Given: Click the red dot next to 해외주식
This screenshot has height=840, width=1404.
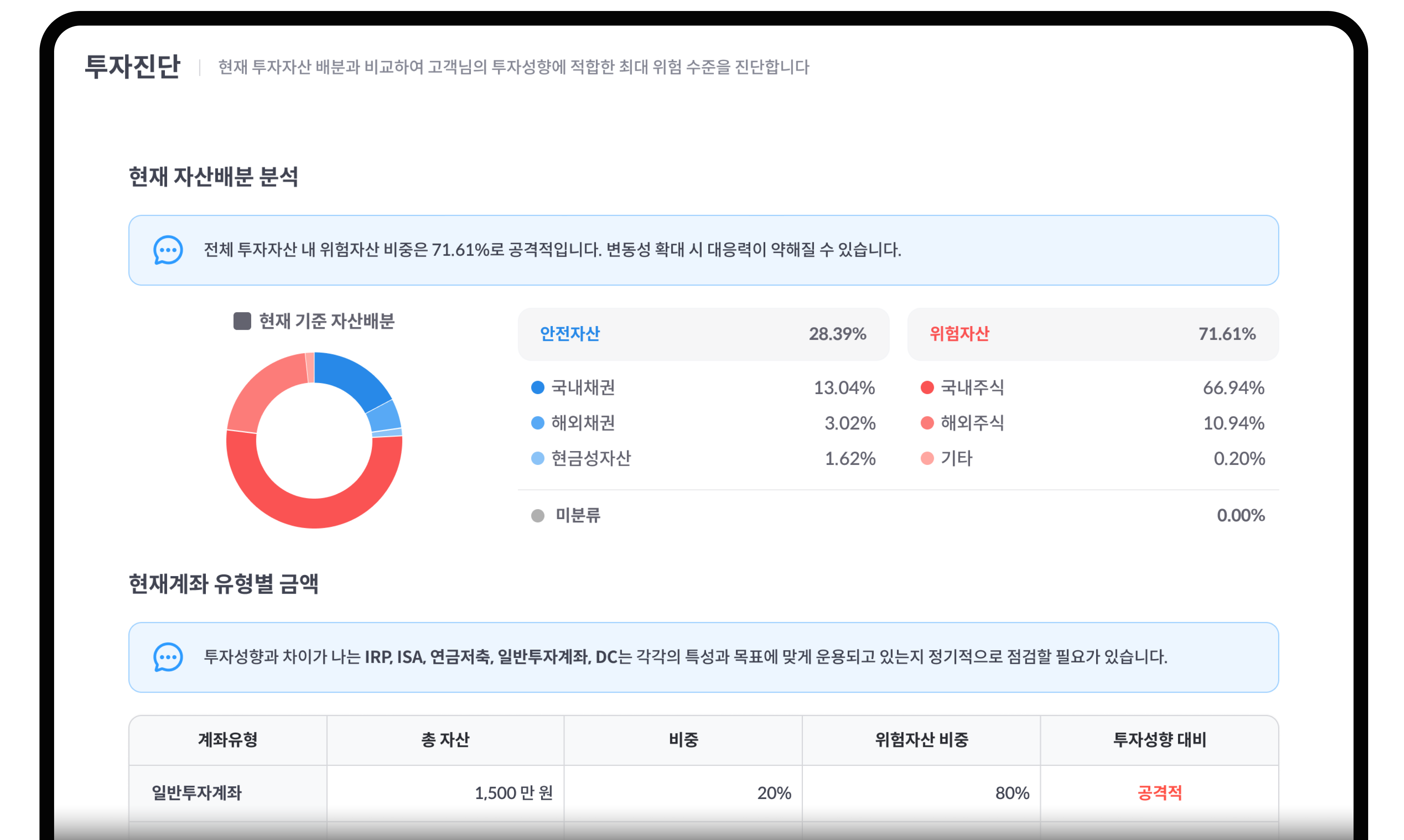Looking at the screenshot, I should (927, 423).
